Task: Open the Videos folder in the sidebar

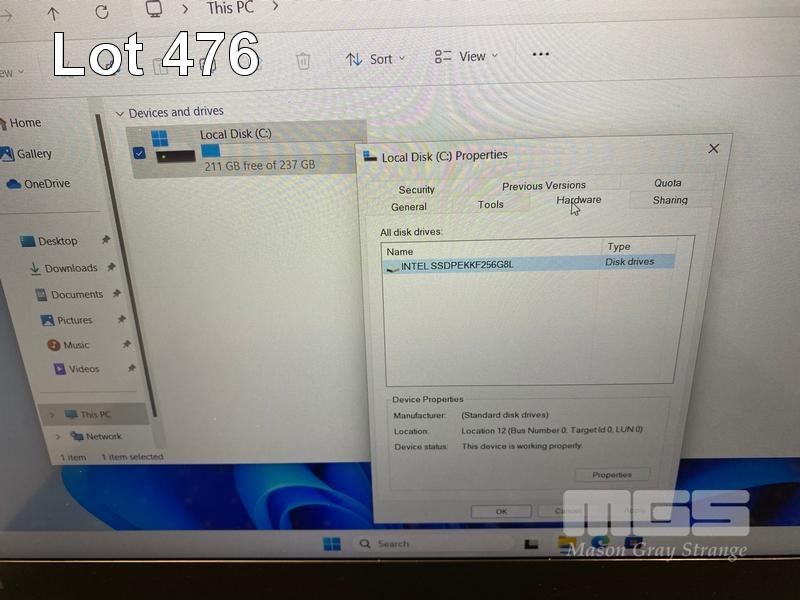Action: pyautogui.click(x=83, y=369)
